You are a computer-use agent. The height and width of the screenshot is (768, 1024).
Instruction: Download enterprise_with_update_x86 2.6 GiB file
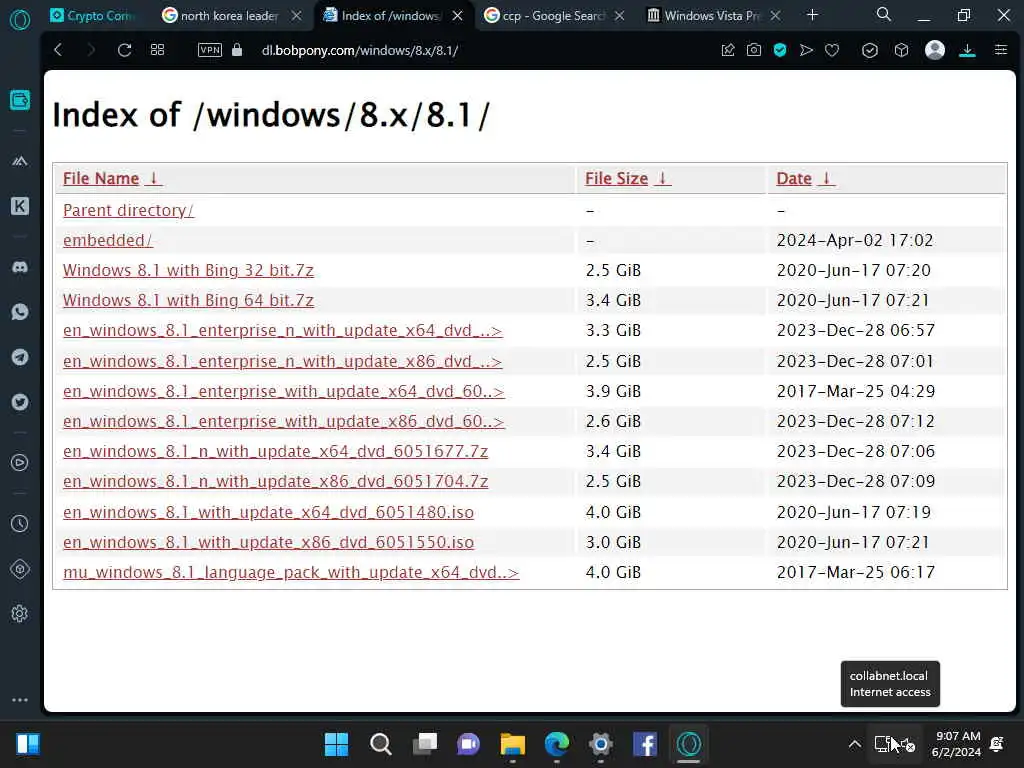(283, 421)
